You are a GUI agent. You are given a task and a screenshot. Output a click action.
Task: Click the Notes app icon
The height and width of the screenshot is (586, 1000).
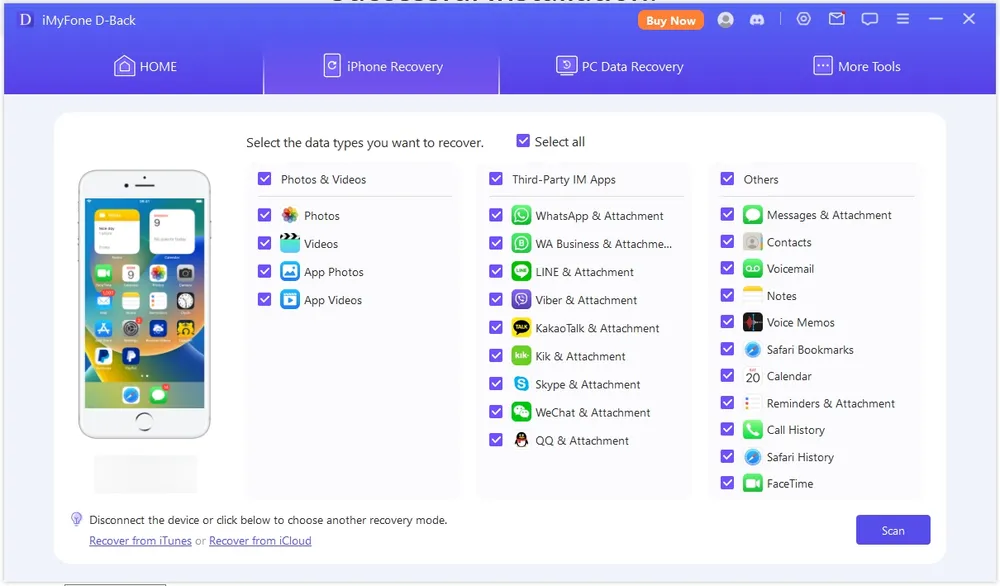[x=753, y=295]
